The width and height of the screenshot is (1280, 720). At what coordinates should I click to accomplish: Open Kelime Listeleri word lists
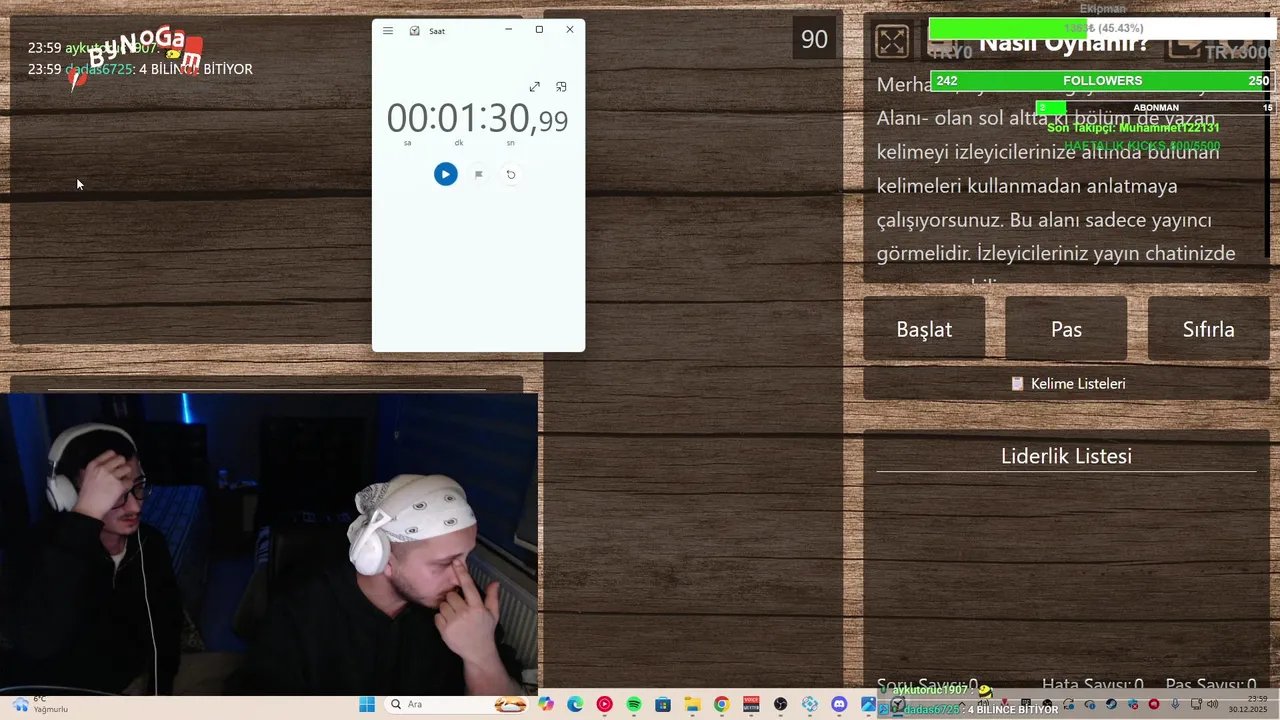pyautogui.click(x=1067, y=384)
